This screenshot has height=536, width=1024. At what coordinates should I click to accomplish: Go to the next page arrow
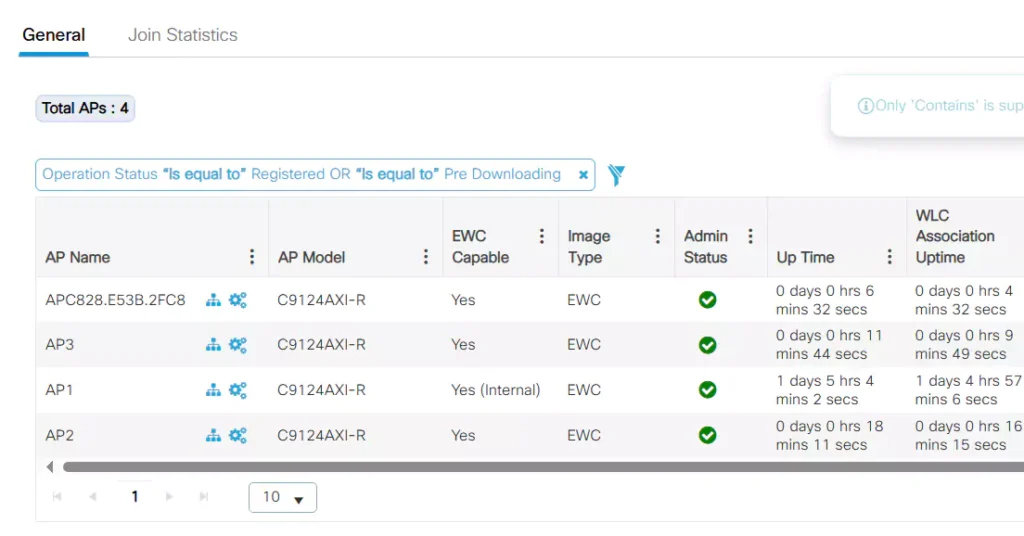(169, 497)
